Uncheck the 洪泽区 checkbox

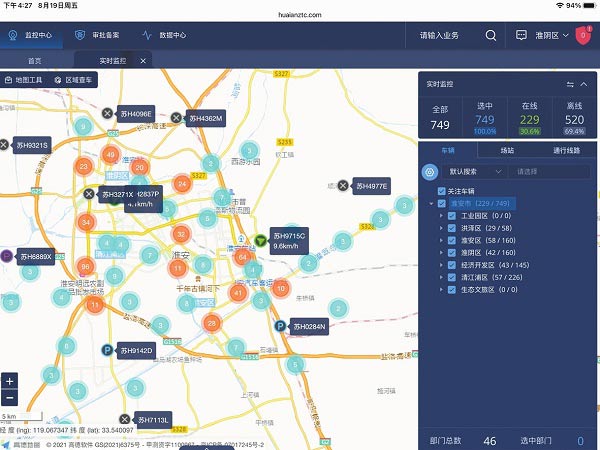(452, 228)
